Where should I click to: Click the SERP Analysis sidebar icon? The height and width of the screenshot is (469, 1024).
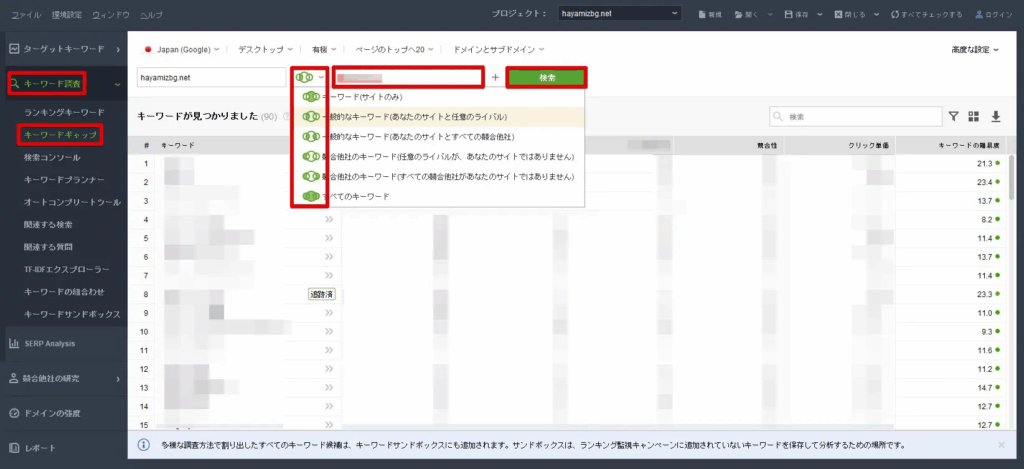[15, 343]
